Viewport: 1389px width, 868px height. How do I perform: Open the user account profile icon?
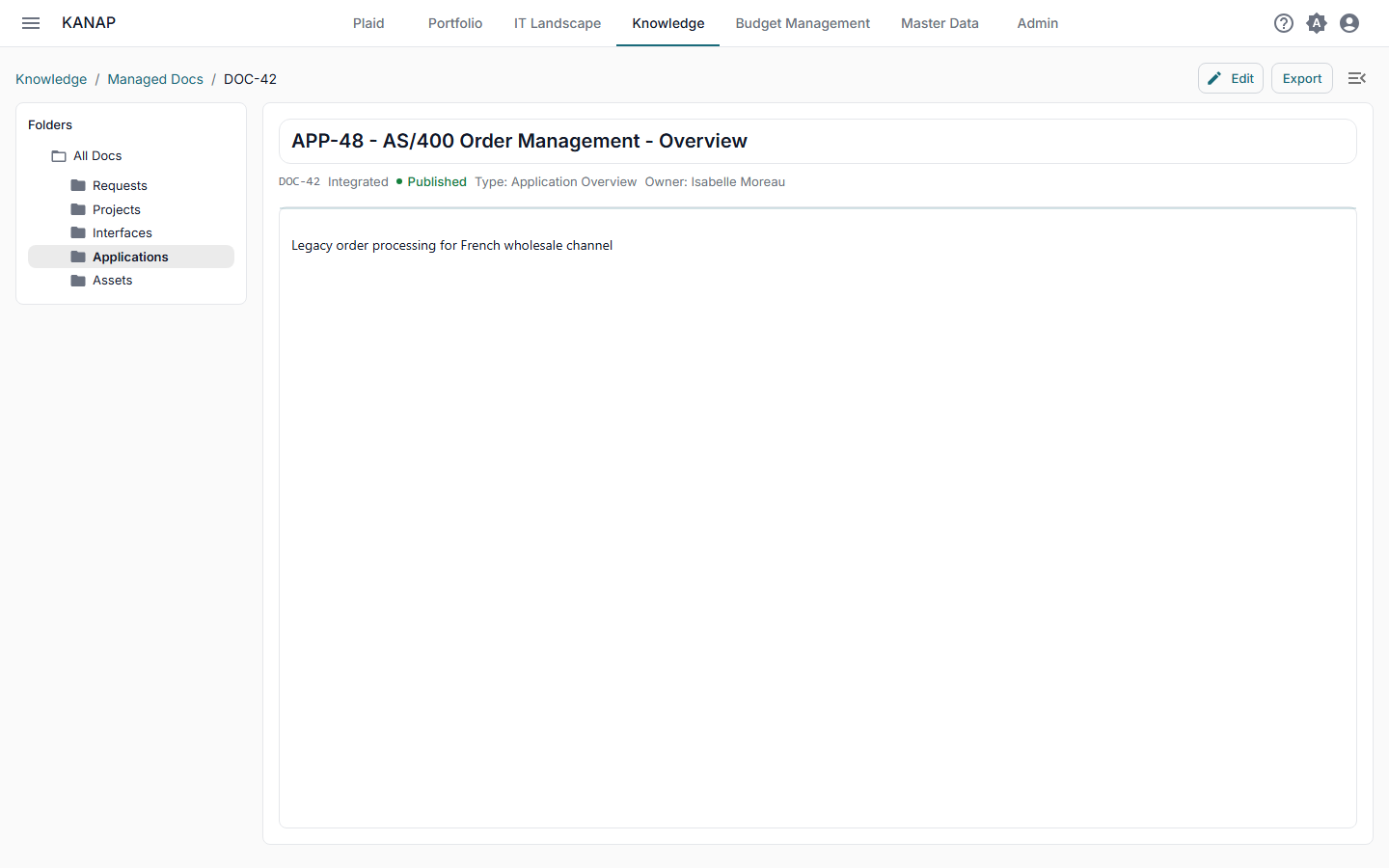(x=1349, y=23)
